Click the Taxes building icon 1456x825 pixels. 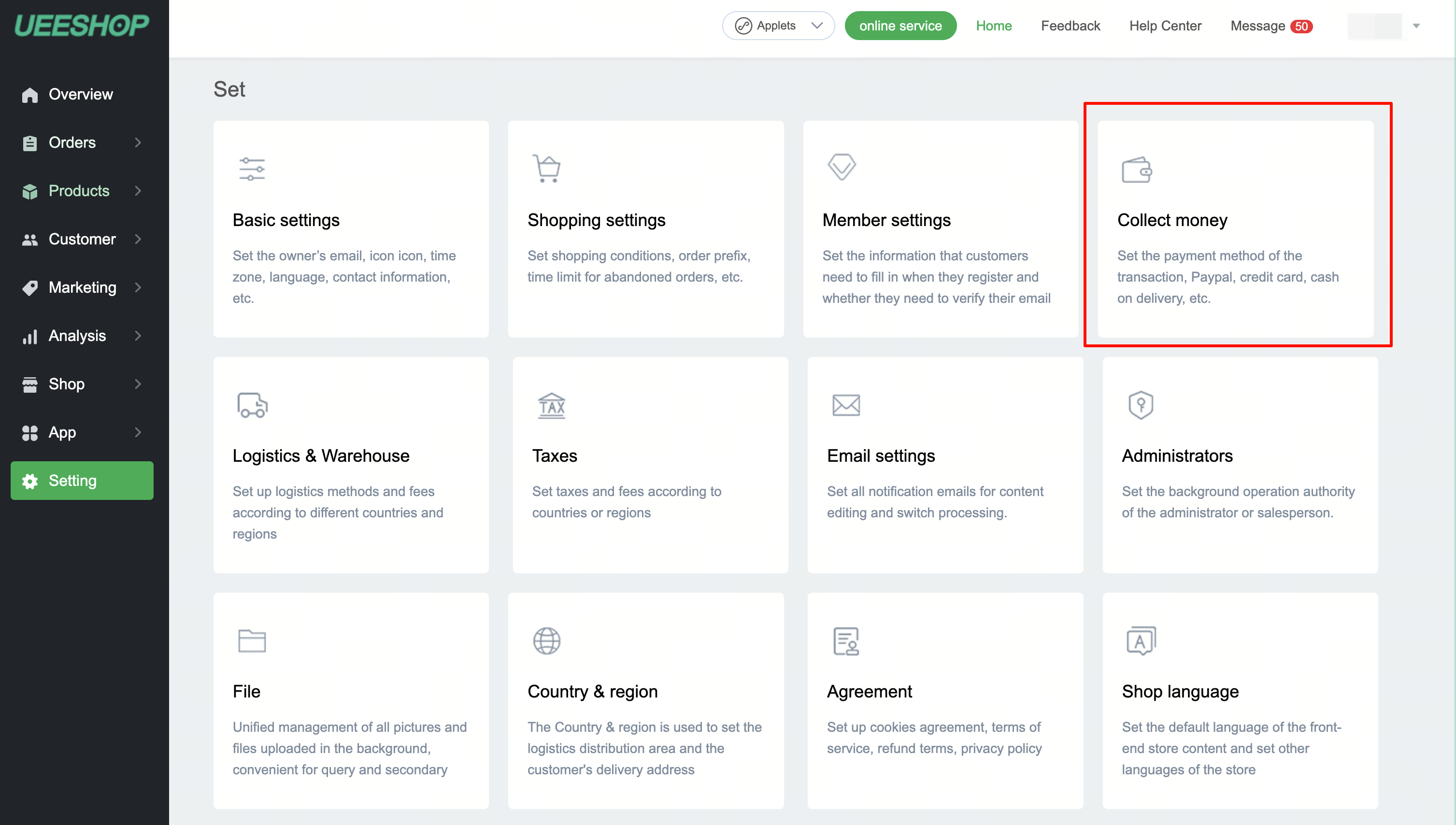[x=551, y=405]
